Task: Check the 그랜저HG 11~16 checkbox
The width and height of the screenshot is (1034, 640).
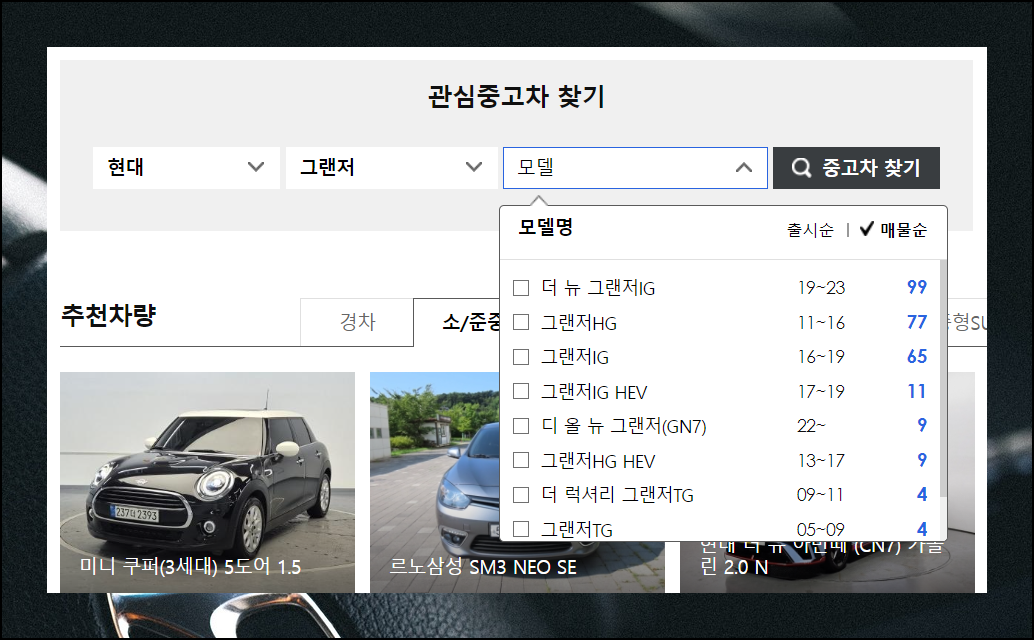Action: click(x=521, y=322)
